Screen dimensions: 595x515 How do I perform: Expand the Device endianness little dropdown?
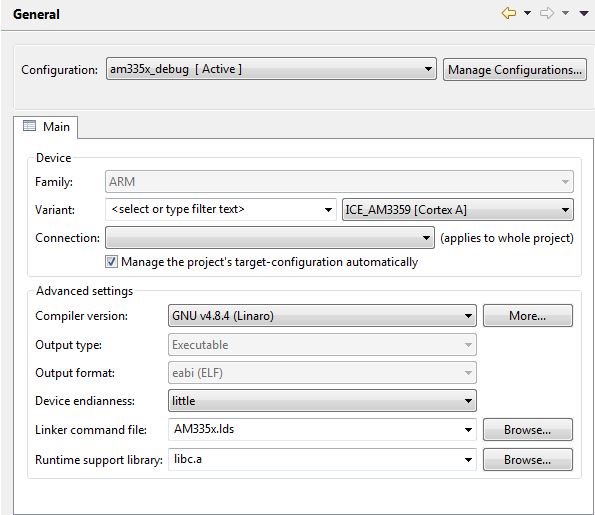(x=322, y=401)
